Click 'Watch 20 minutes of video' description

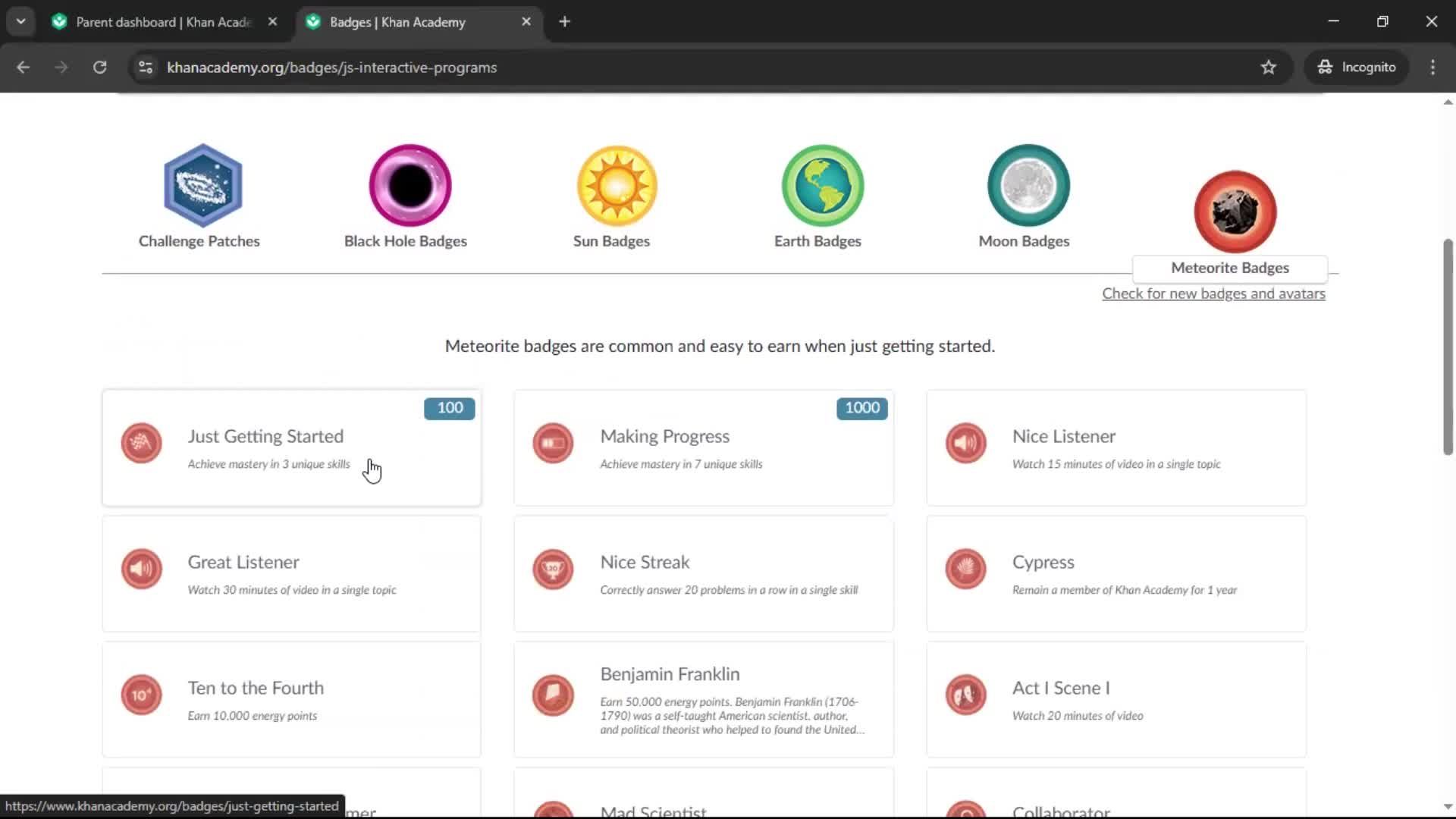click(x=1078, y=716)
